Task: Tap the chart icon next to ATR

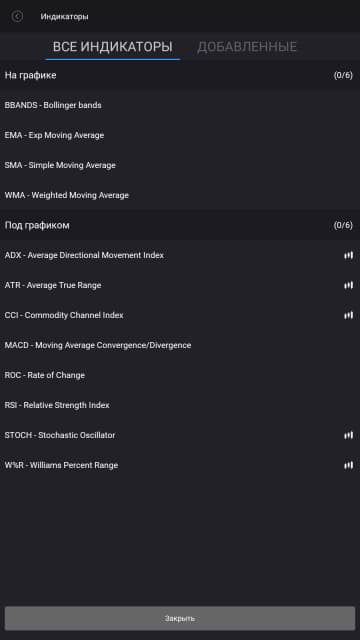Action: pos(348,285)
